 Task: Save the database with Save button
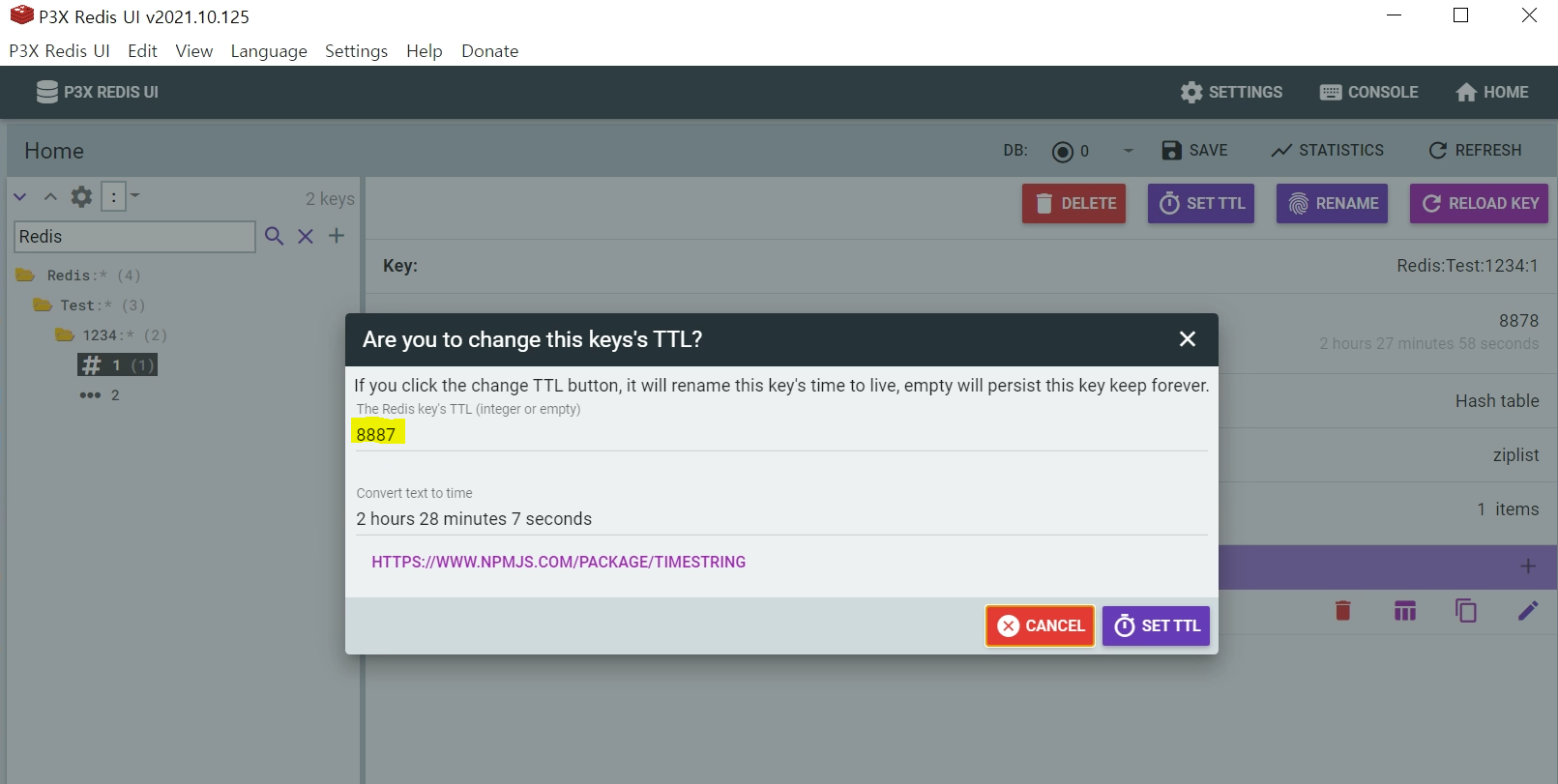(1194, 150)
